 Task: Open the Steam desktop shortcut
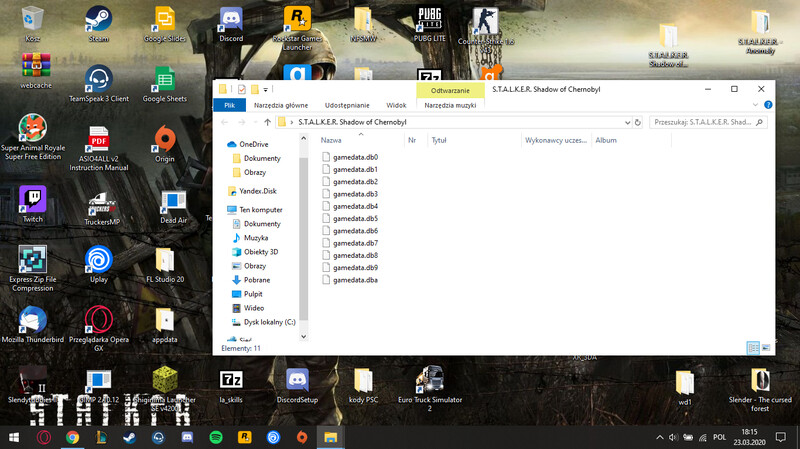coord(98,22)
